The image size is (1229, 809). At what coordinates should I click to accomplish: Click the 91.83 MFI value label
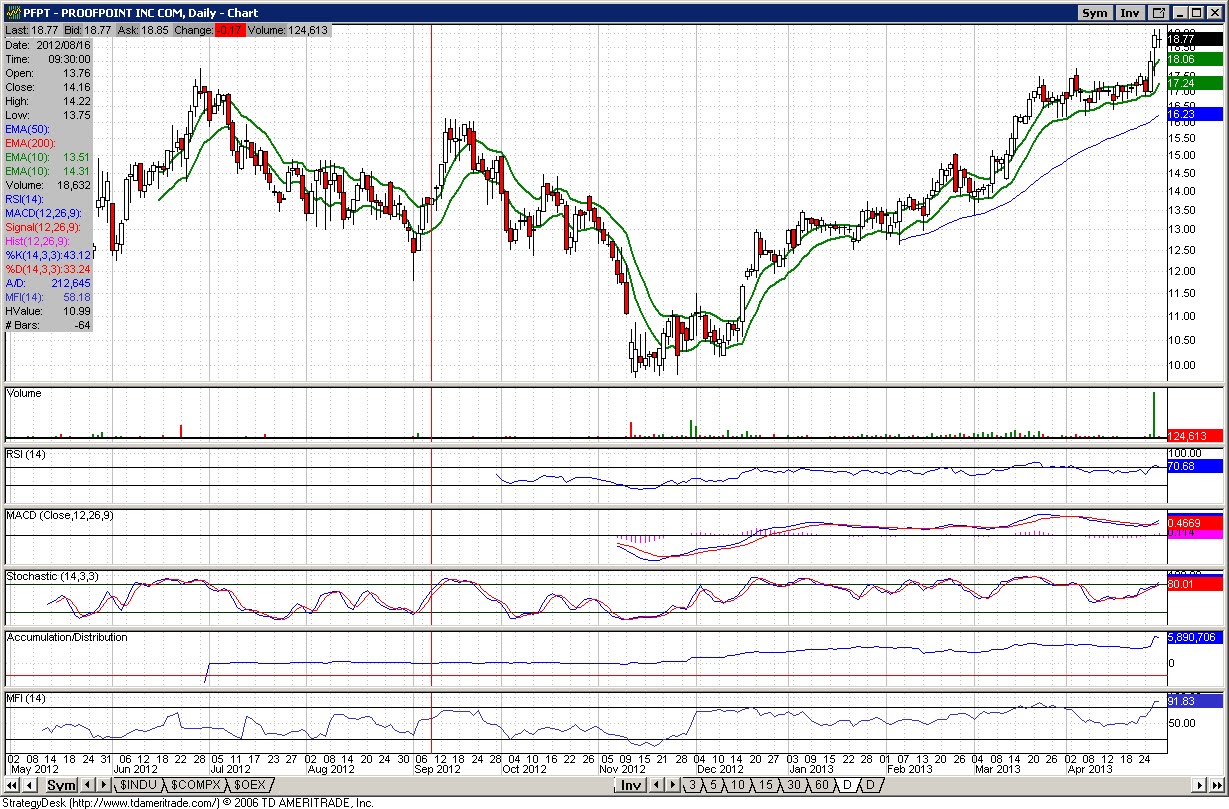(1193, 702)
